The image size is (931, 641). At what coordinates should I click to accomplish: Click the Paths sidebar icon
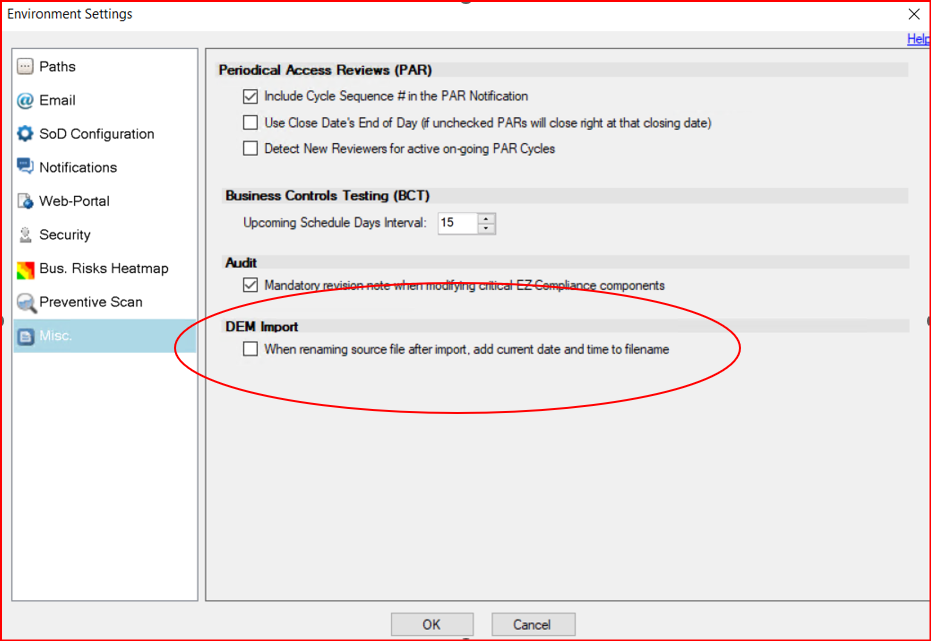click(26, 67)
